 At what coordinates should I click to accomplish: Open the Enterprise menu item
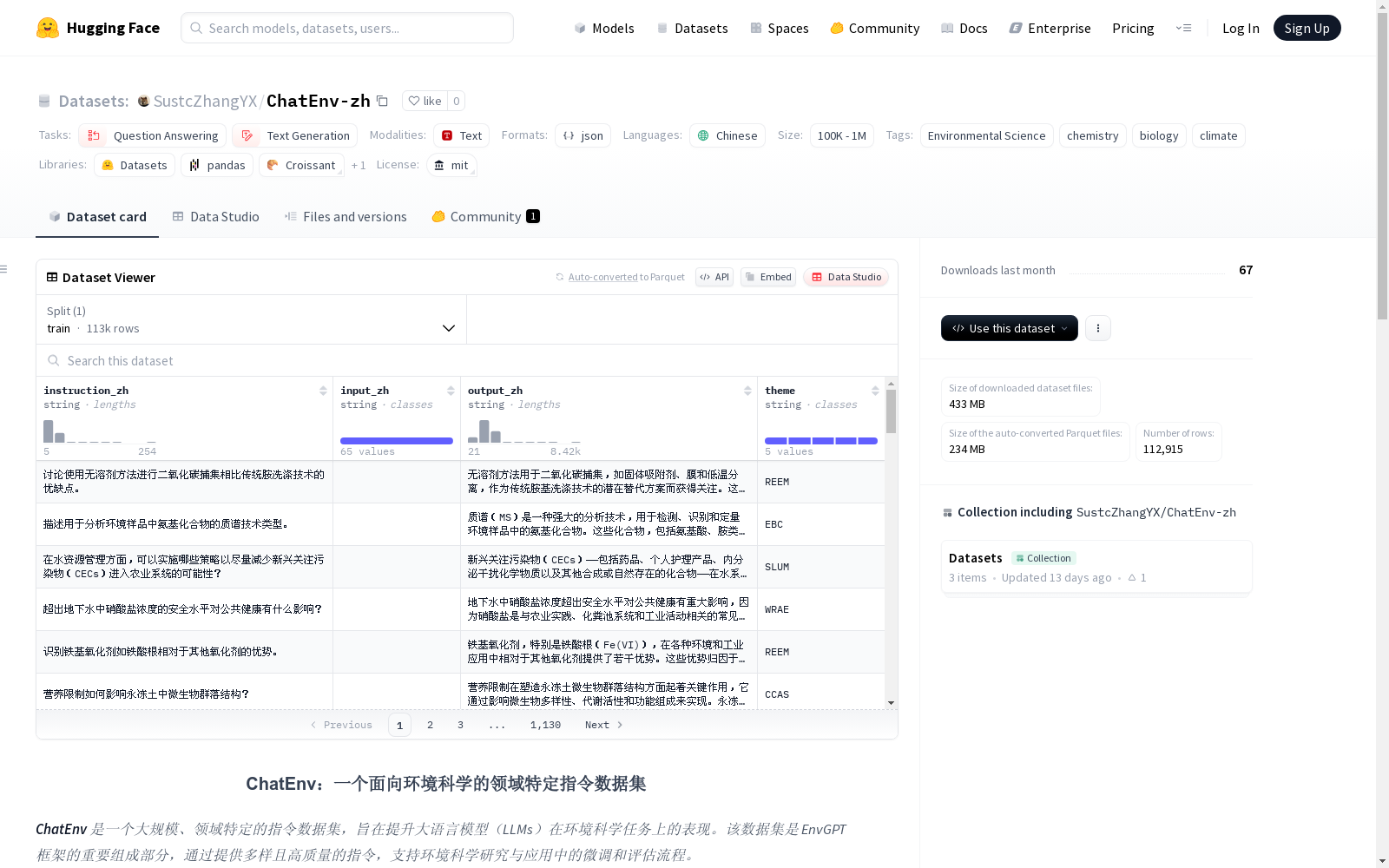click(x=1050, y=28)
